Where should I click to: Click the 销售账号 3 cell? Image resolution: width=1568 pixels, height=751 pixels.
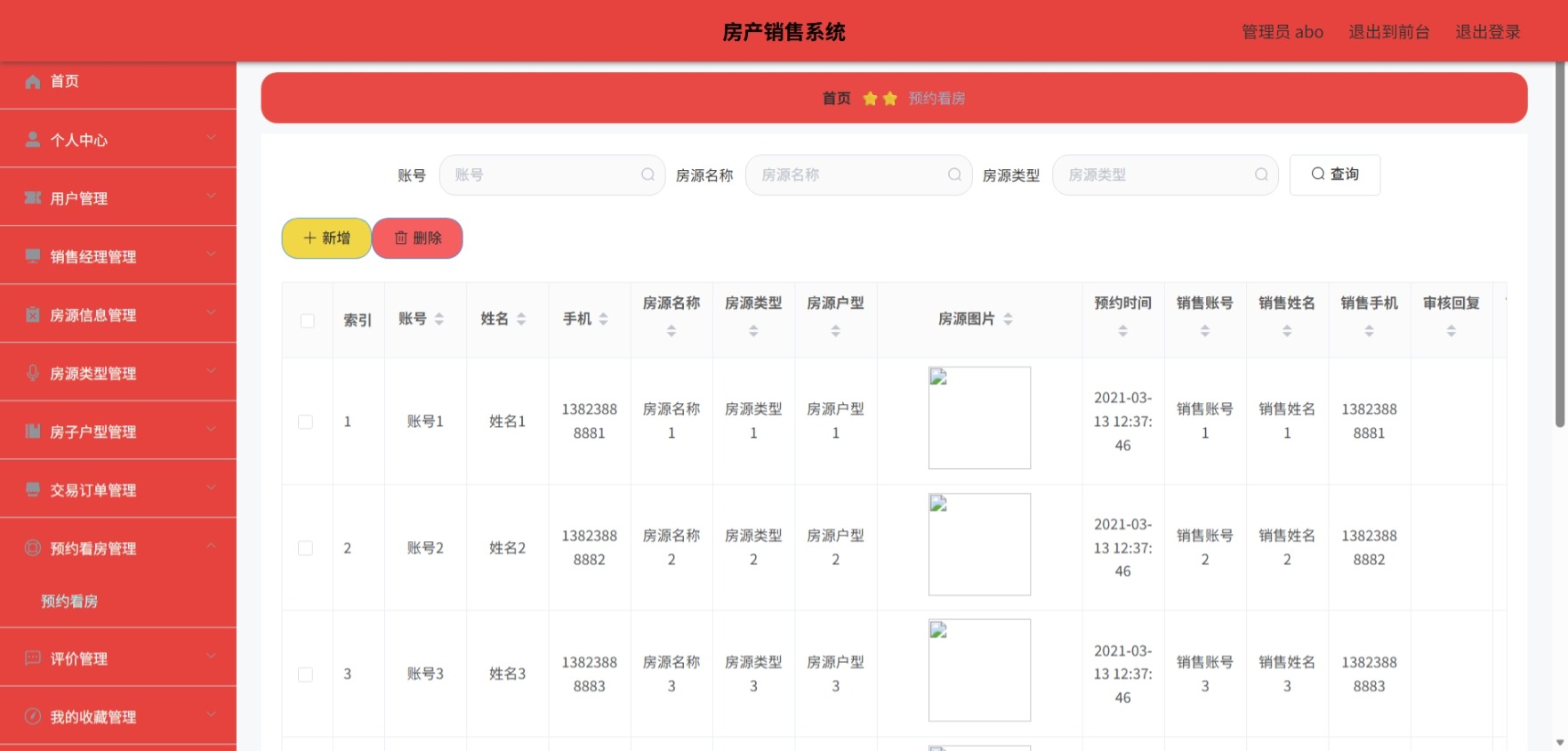[x=1205, y=674]
